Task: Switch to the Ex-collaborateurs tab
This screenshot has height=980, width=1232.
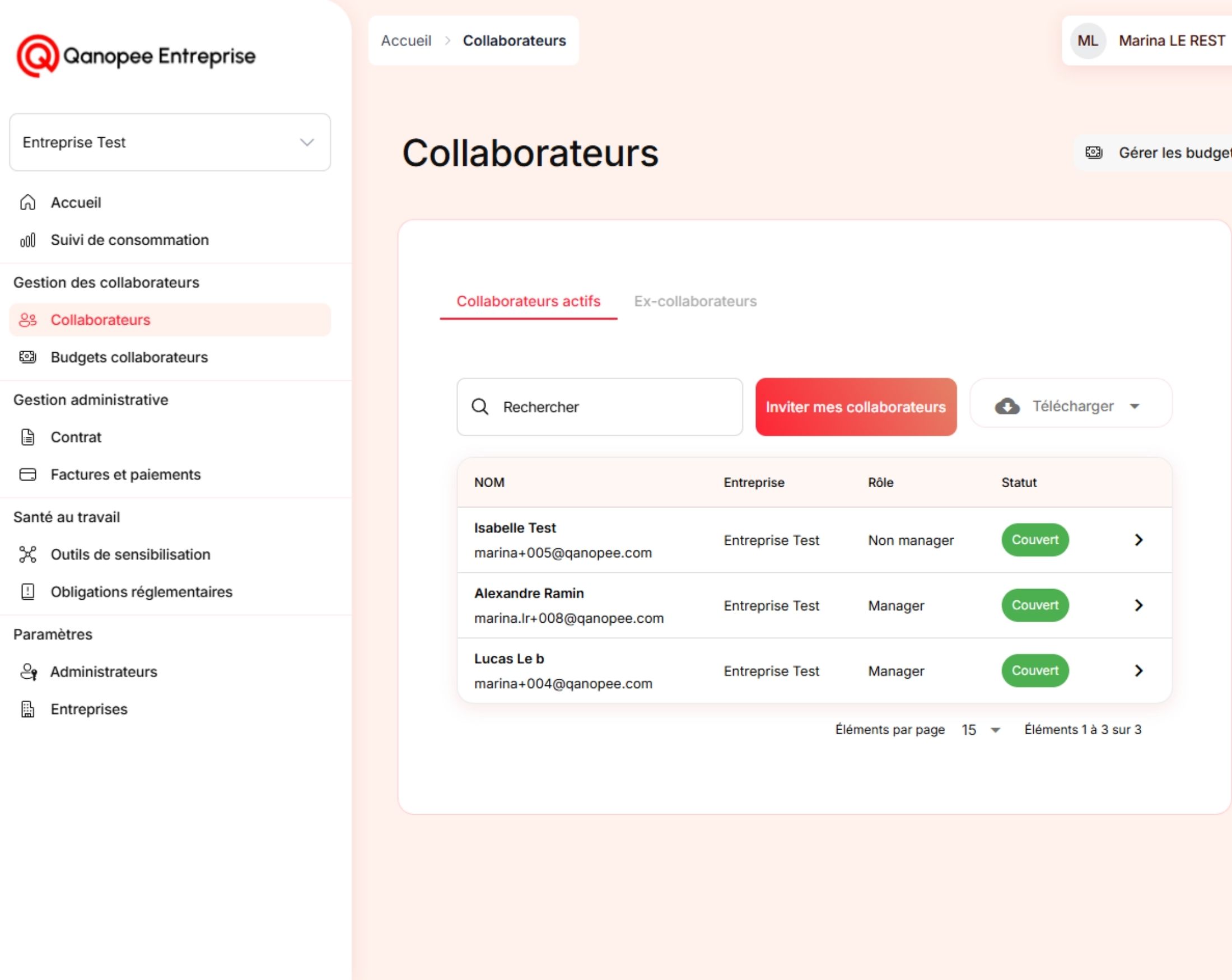Action: (695, 301)
